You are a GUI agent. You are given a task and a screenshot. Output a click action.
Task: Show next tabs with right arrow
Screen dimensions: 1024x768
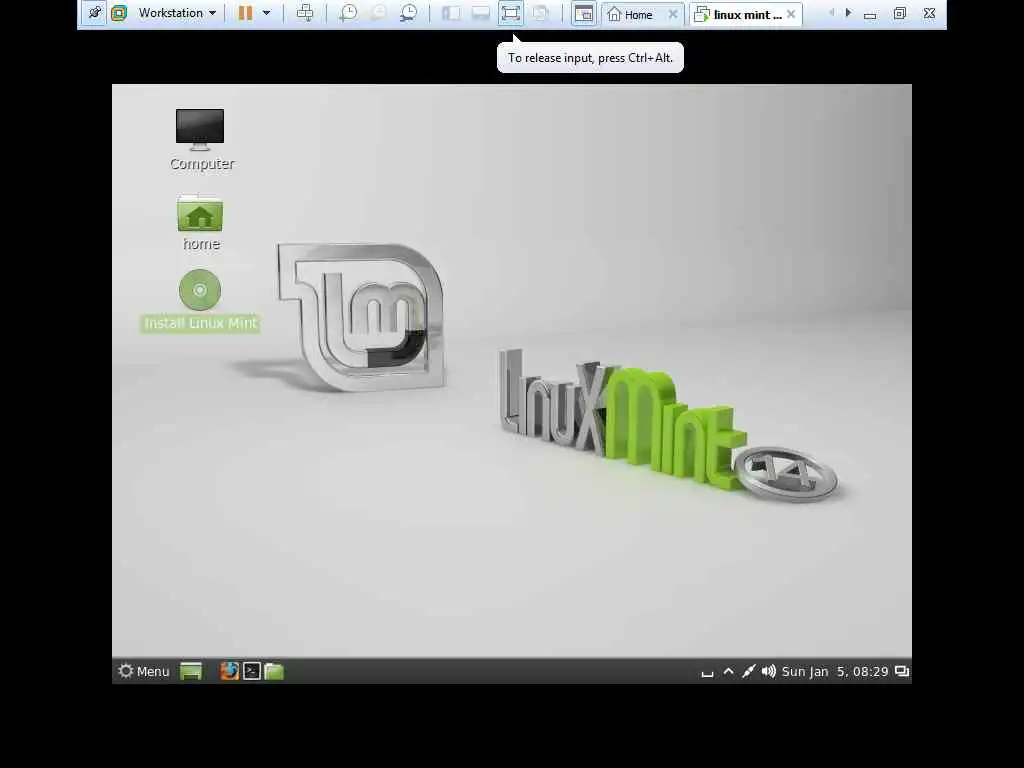(x=848, y=13)
